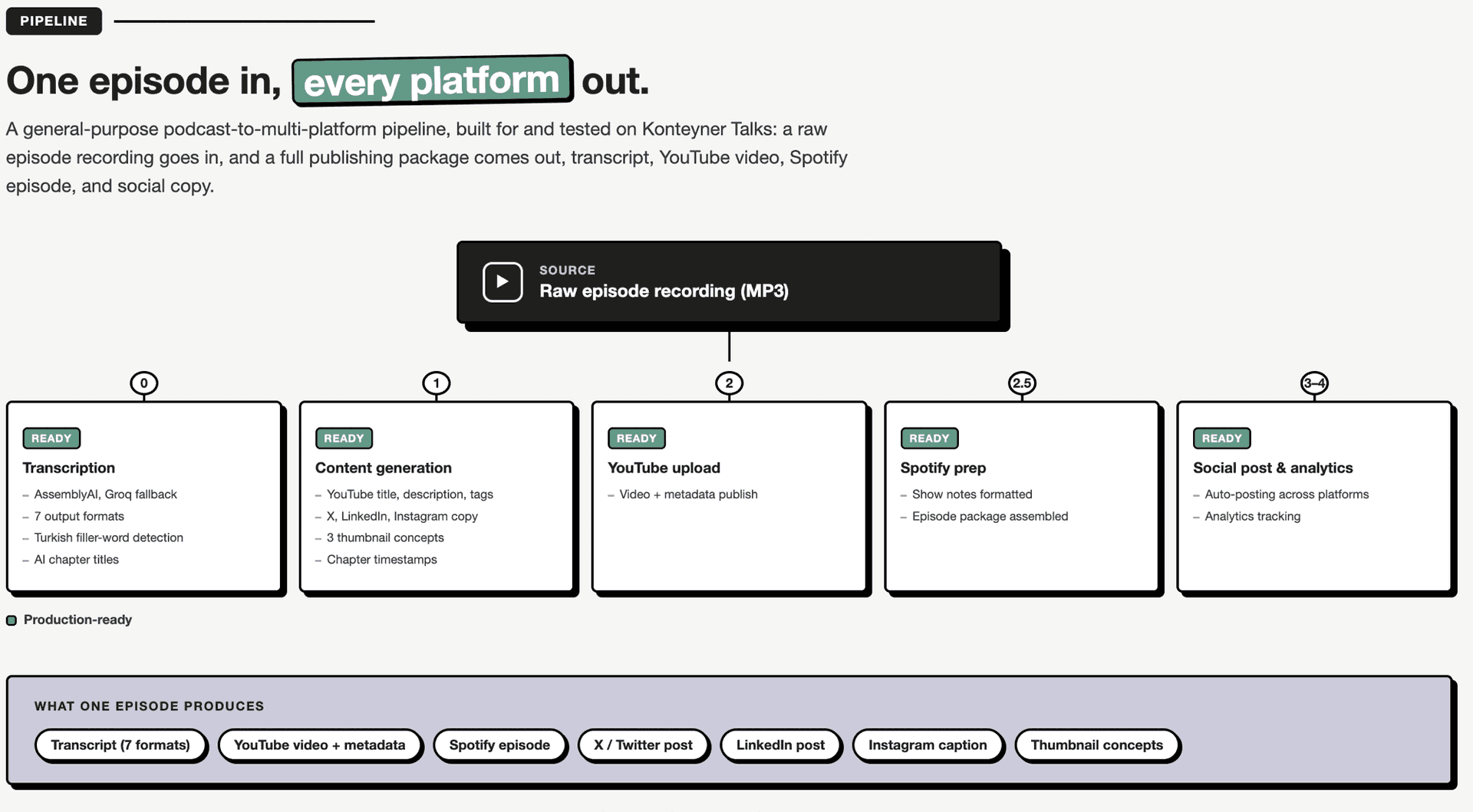Select the Spotify episode pill
The height and width of the screenshot is (812, 1473).
(499, 745)
